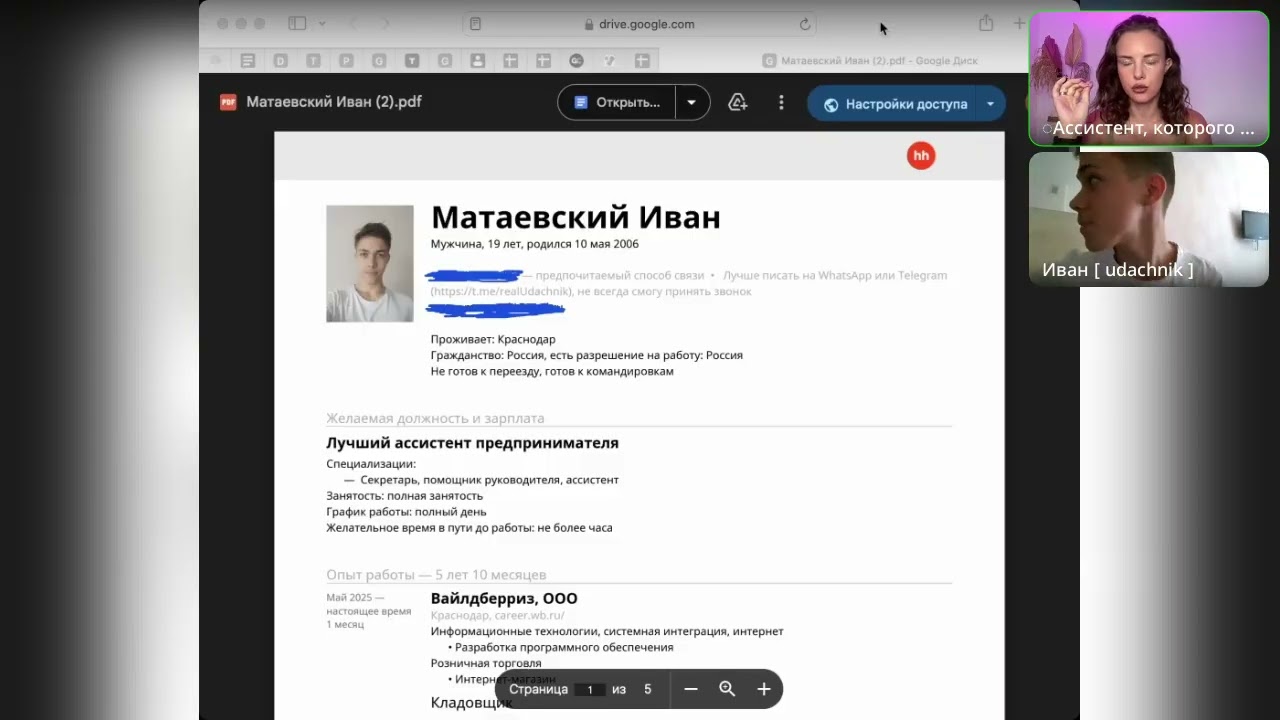This screenshot has width=1280, height=720.
Task: Click the Розничная торговля line
Action: coord(486,663)
